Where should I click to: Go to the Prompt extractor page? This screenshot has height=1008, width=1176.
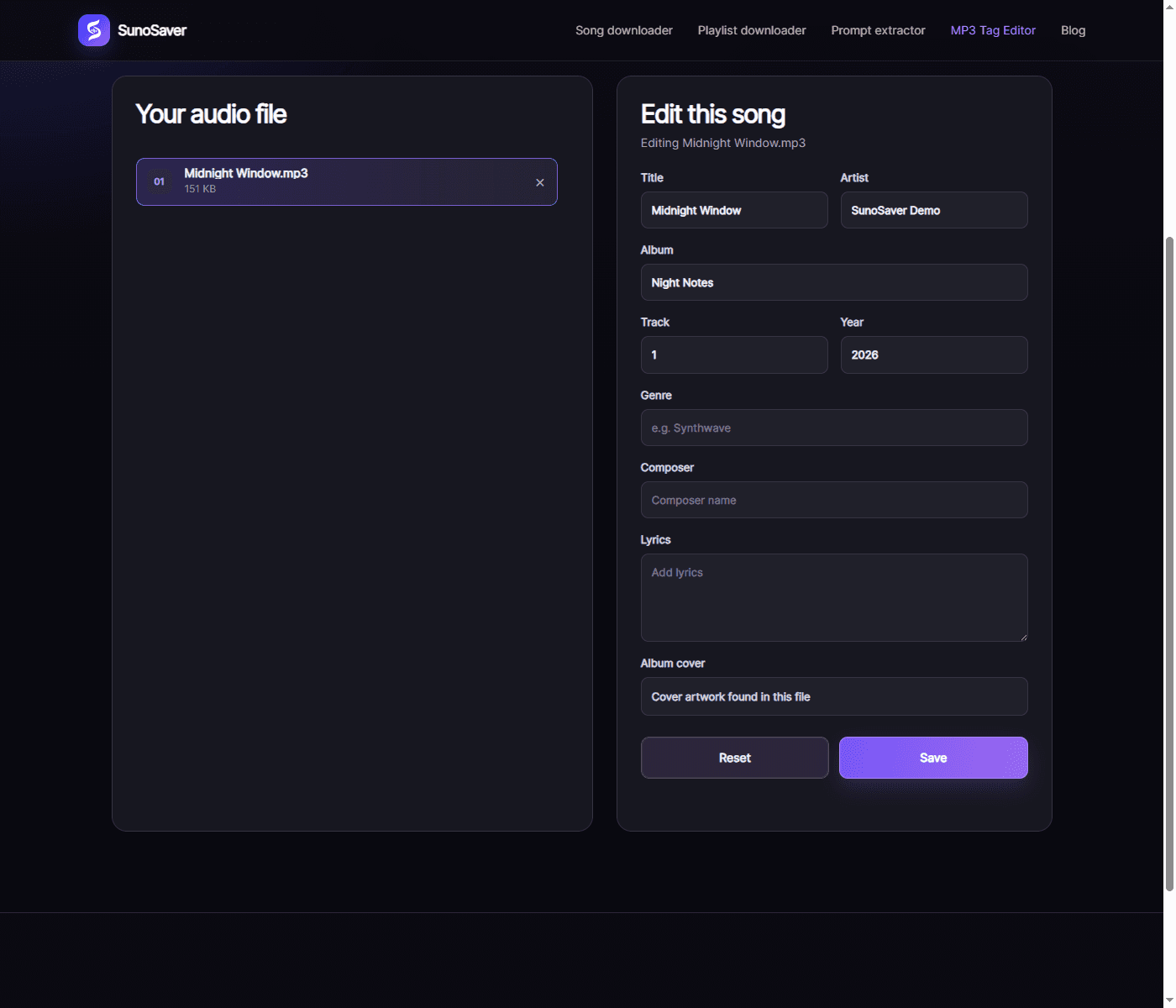click(878, 30)
